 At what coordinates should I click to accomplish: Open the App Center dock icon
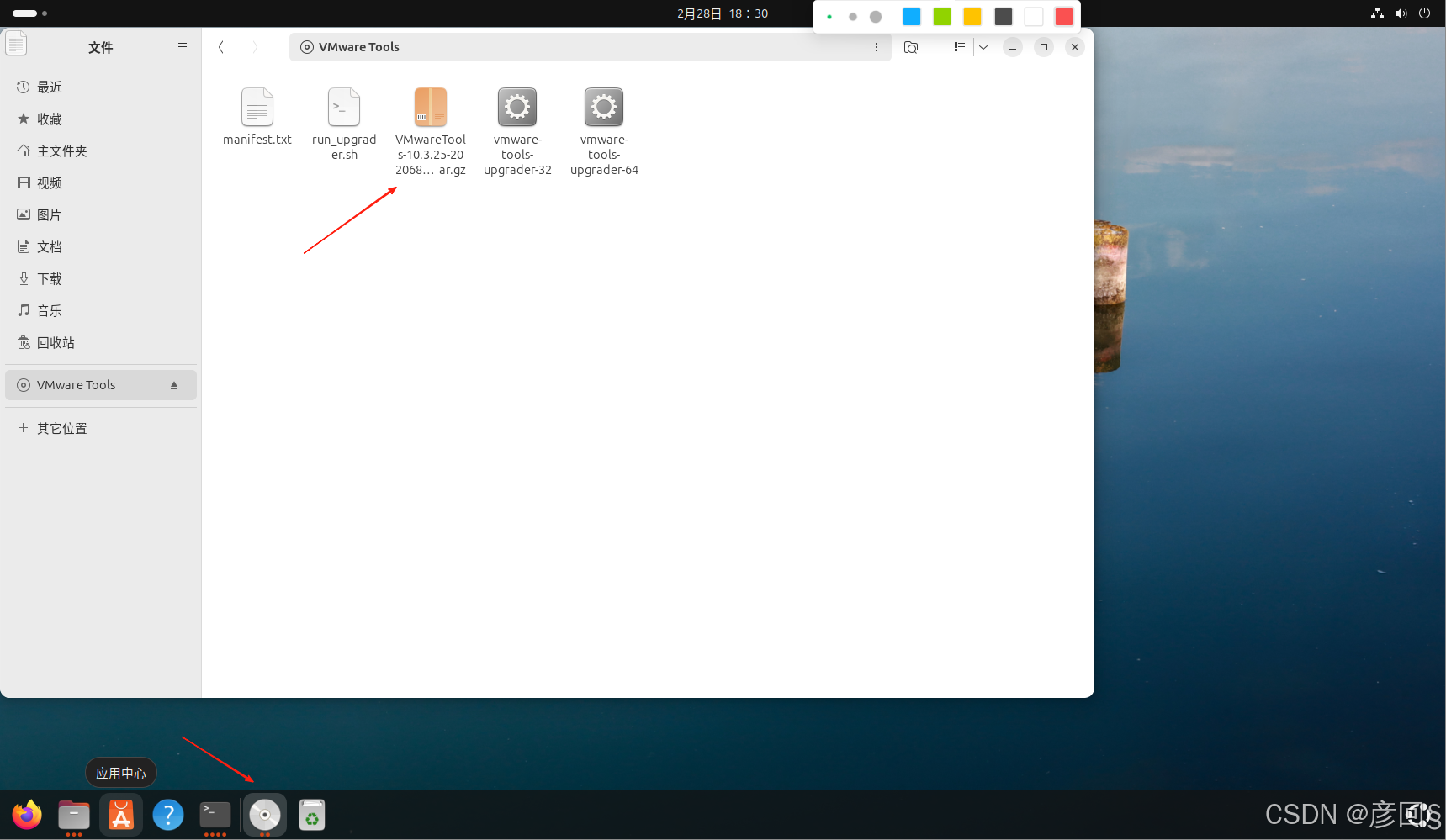121,815
